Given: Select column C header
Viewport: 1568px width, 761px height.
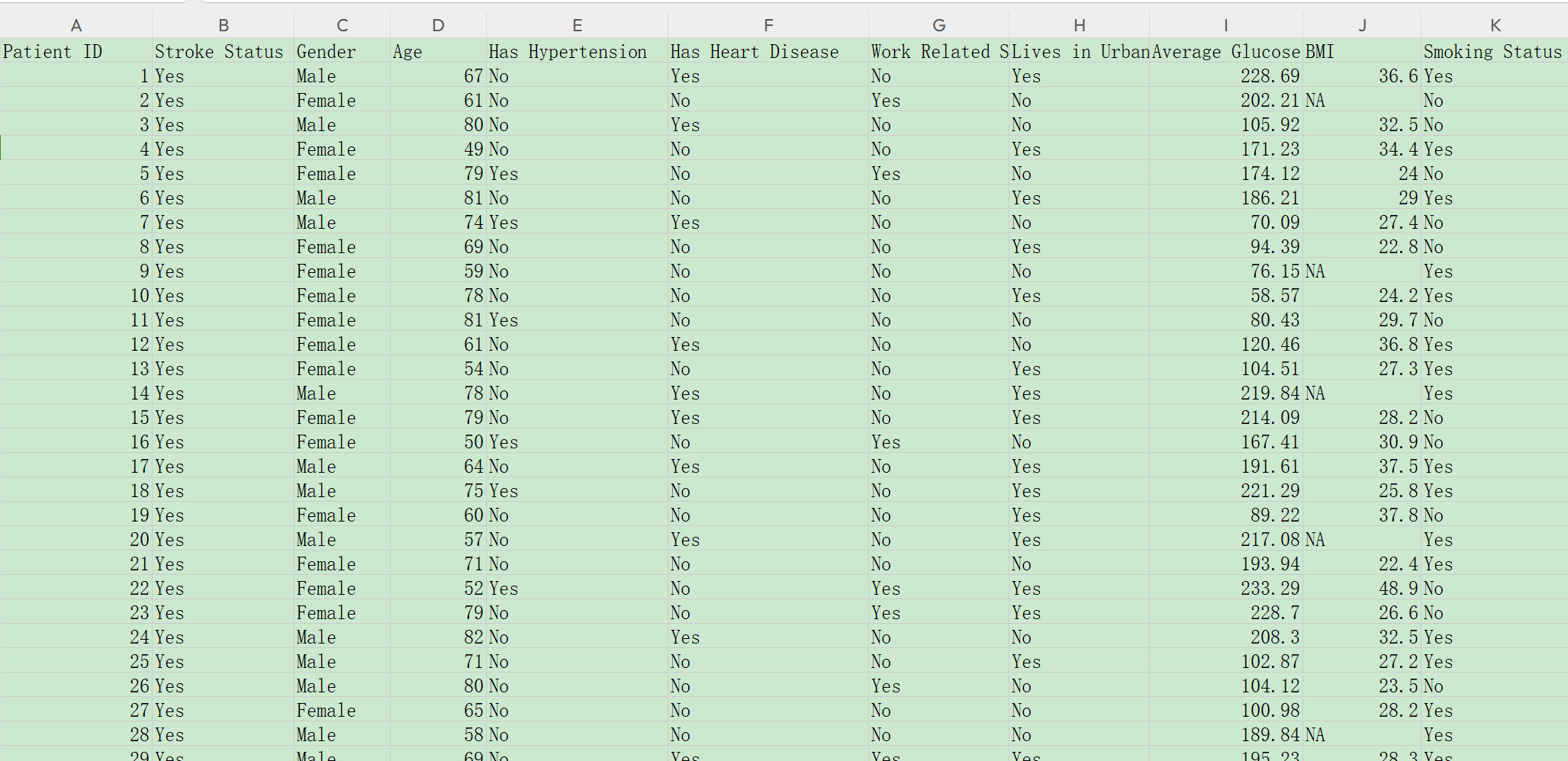Looking at the screenshot, I should pos(342,25).
